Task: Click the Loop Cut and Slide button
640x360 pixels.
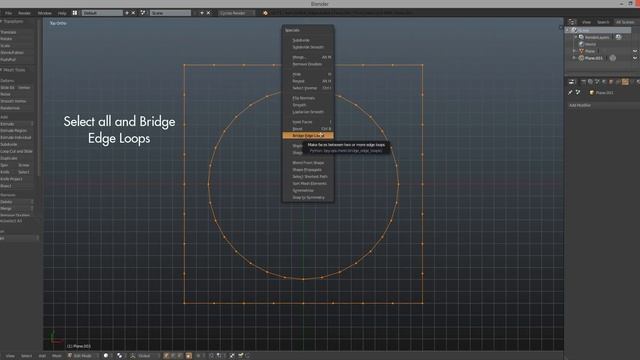Action: pyautogui.click(x=17, y=151)
